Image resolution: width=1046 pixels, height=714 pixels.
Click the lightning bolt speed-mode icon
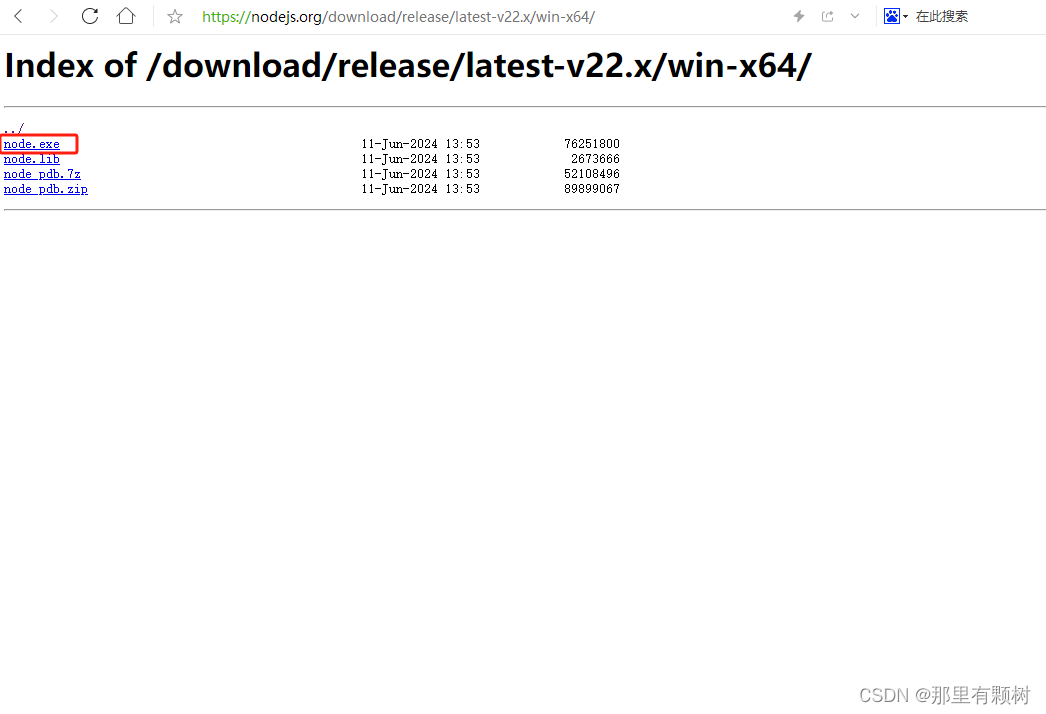click(x=799, y=16)
